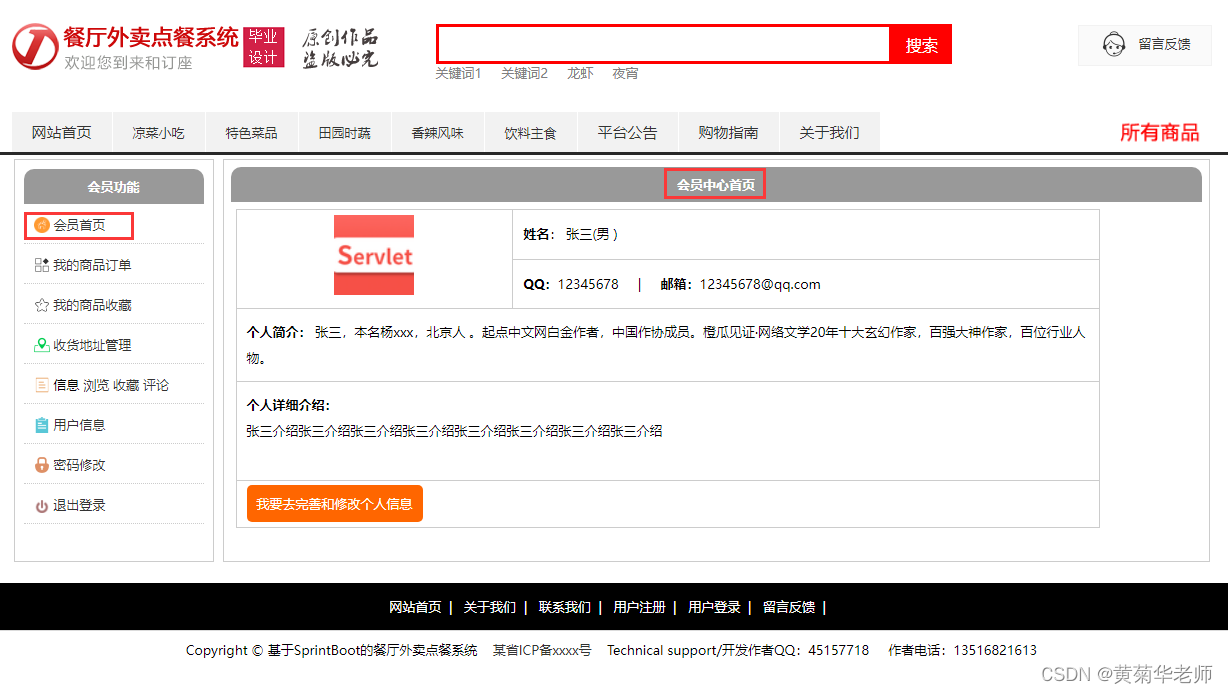Open the 特色菜品 navigation tab
Image resolution: width=1228 pixels, height=694 pixels.
click(251, 133)
